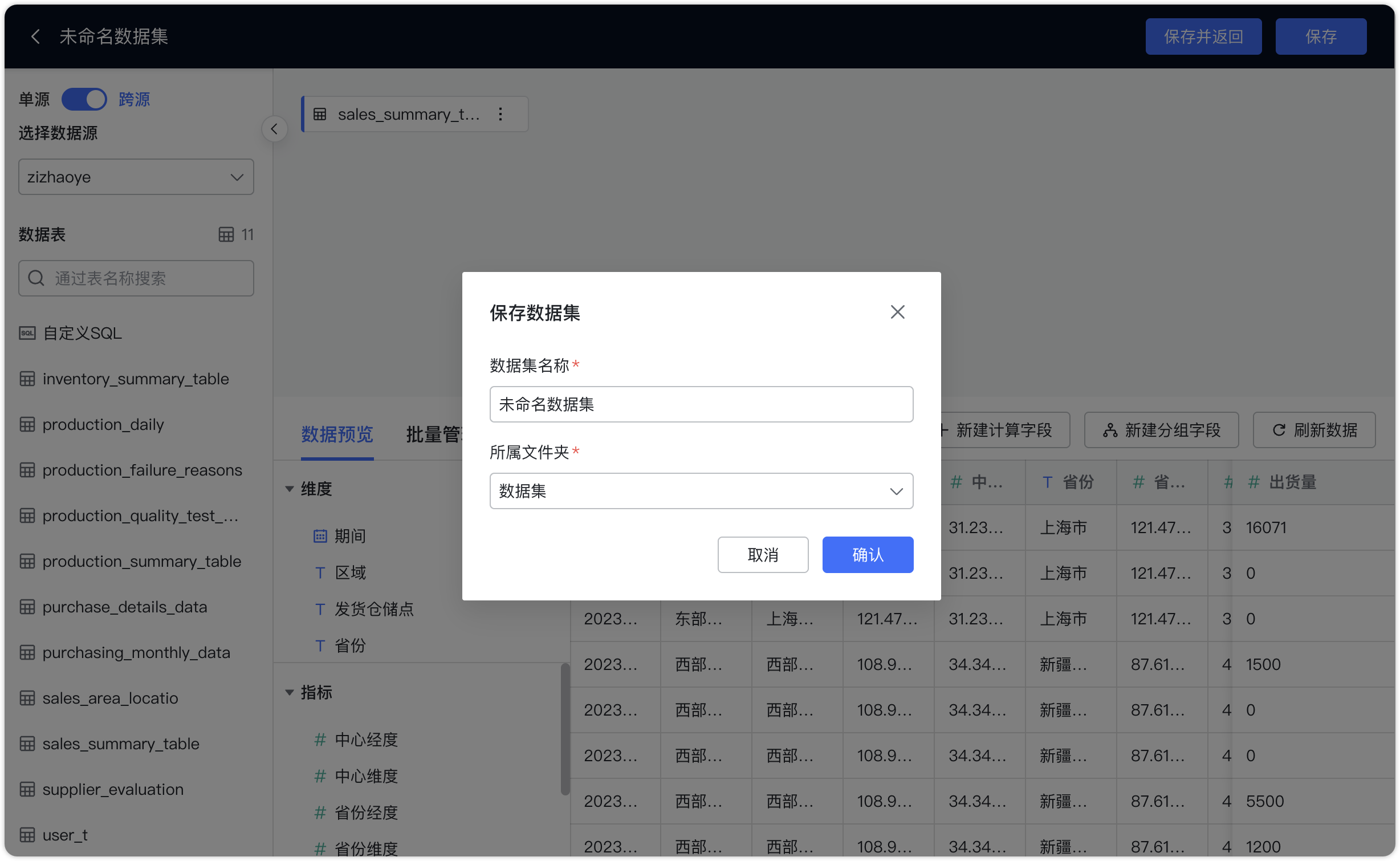The image size is (1400, 861).
Task: Click the 跨源 label
Action: 134,99
